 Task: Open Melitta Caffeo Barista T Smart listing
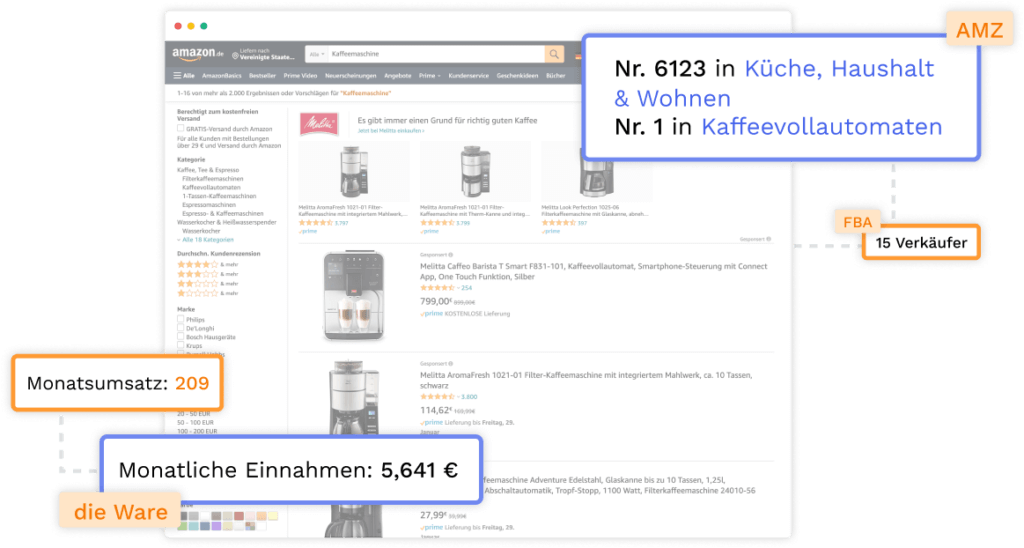tap(593, 271)
